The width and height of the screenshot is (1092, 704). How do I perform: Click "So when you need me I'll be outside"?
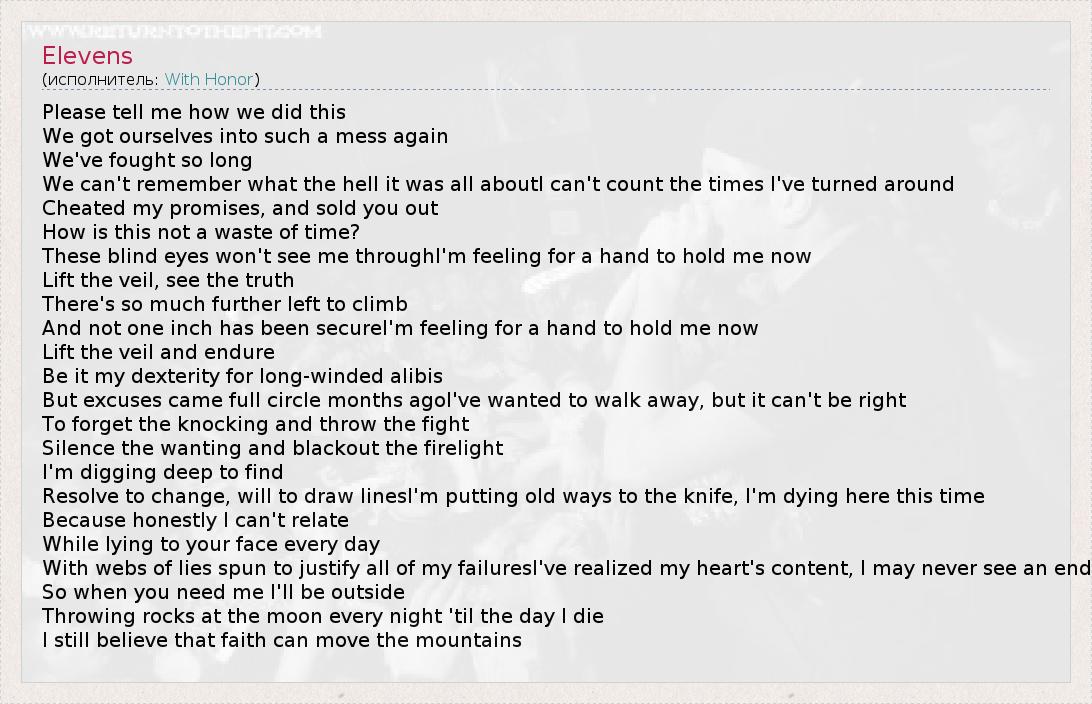click(x=223, y=592)
